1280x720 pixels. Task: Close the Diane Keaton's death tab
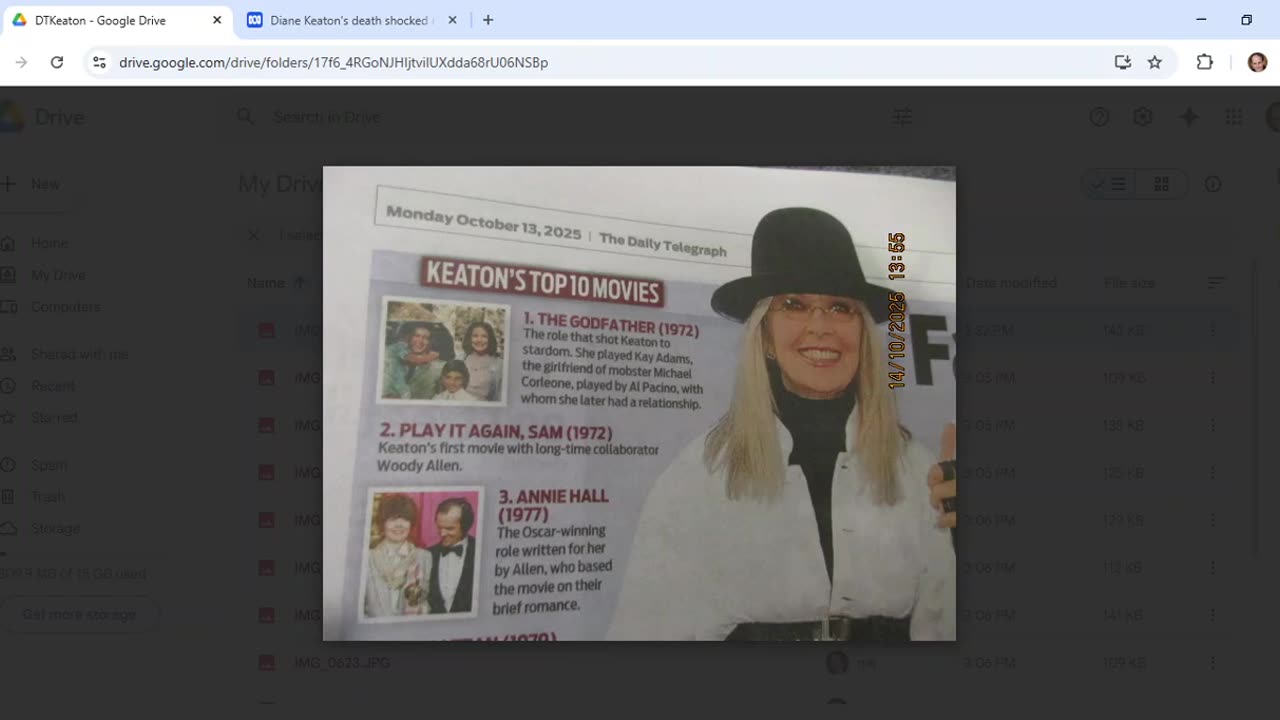pyautogui.click(x=452, y=20)
